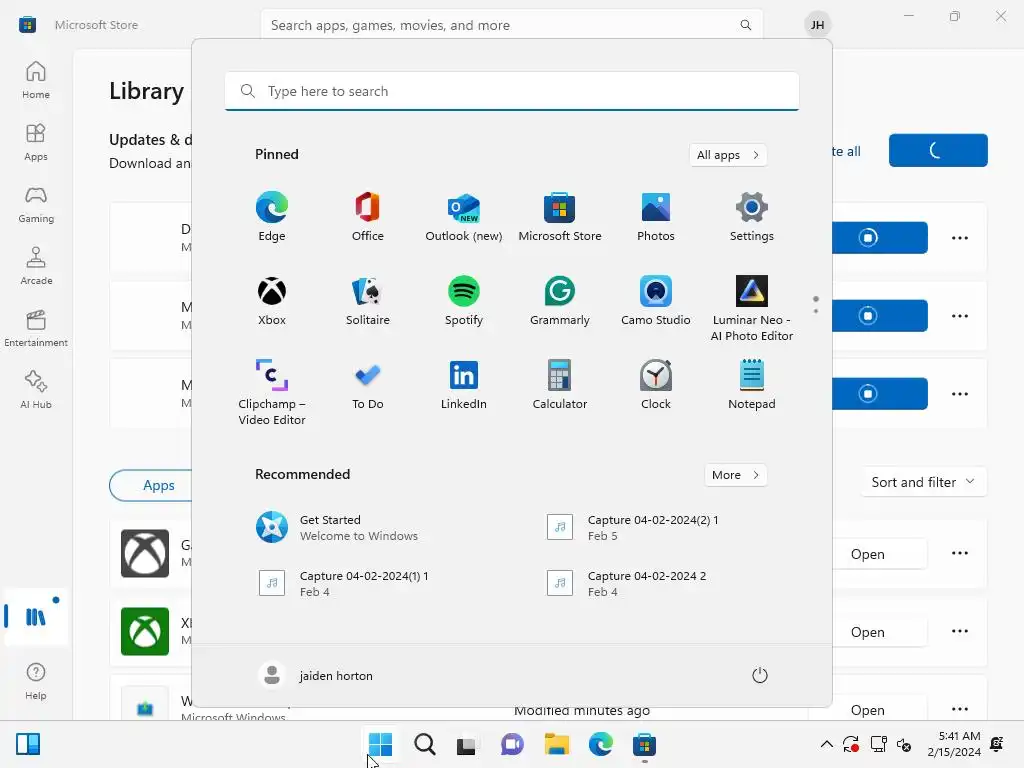Open Entertainment section in Store sidebar
Screen dimensions: 1024x768
(36, 328)
